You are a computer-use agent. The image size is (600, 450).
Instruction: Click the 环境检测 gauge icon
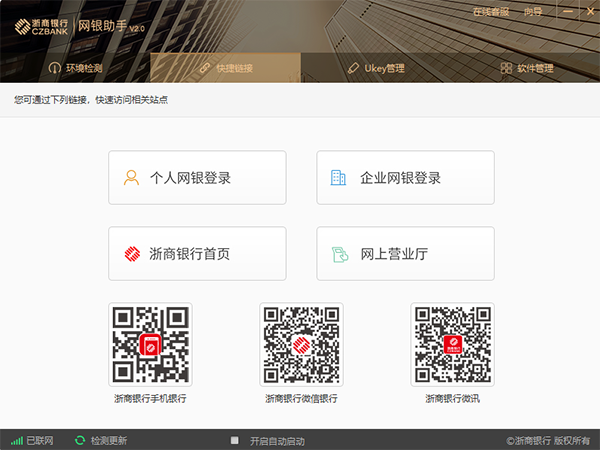(55, 68)
